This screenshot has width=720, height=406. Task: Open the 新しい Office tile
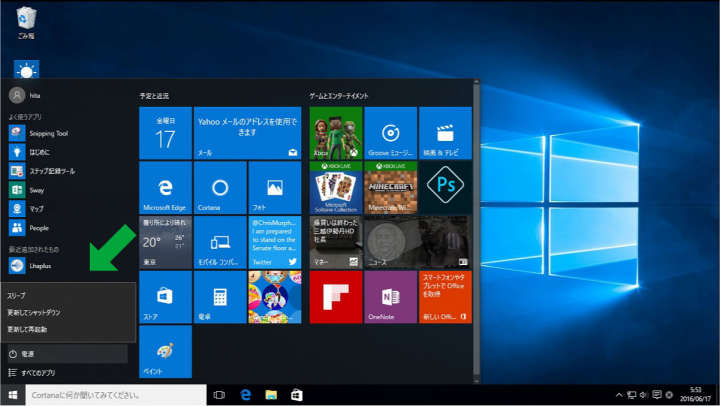445,297
